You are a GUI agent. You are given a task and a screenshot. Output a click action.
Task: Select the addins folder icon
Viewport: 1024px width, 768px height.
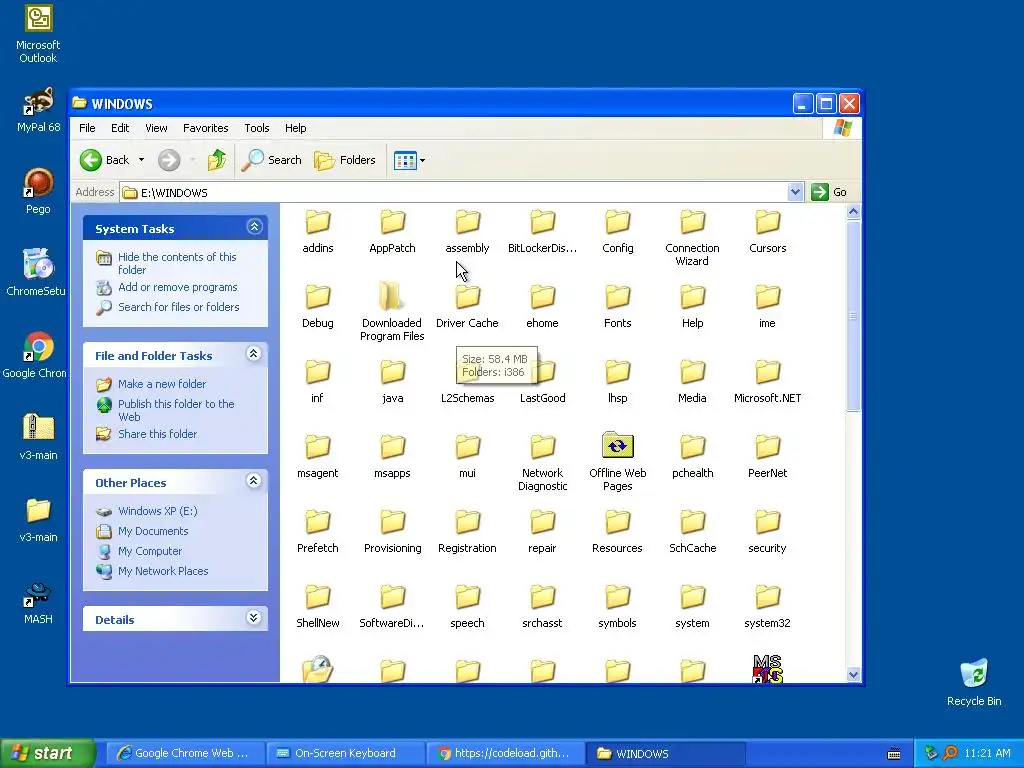point(318,222)
